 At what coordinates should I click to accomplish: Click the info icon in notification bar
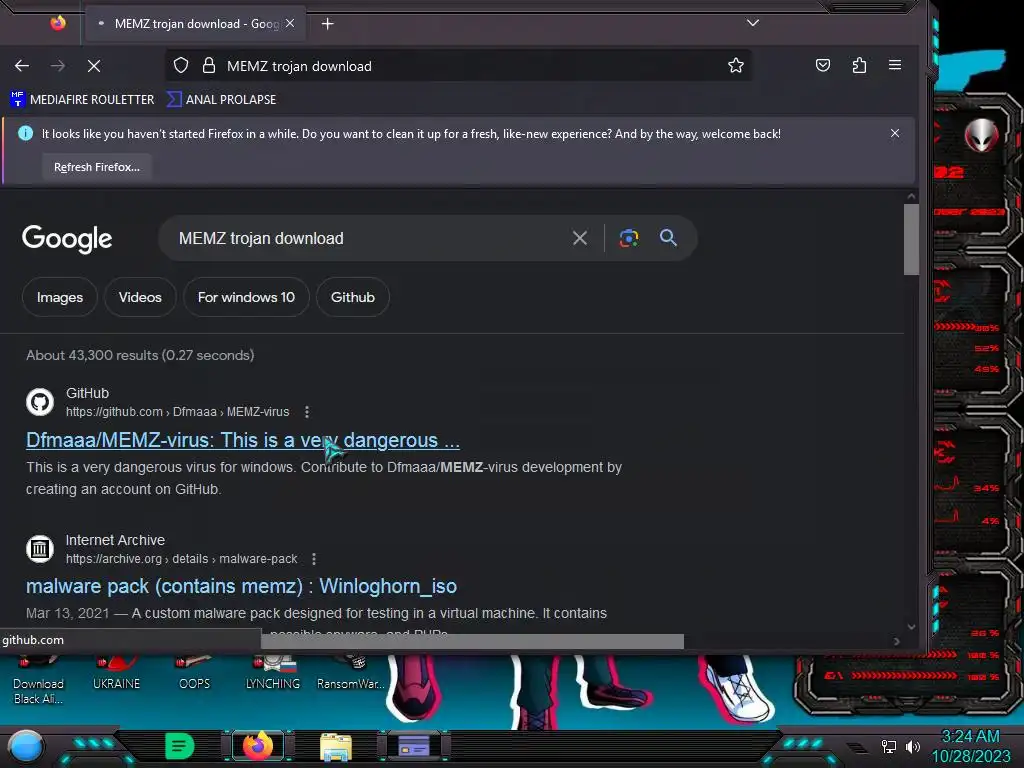coord(25,133)
